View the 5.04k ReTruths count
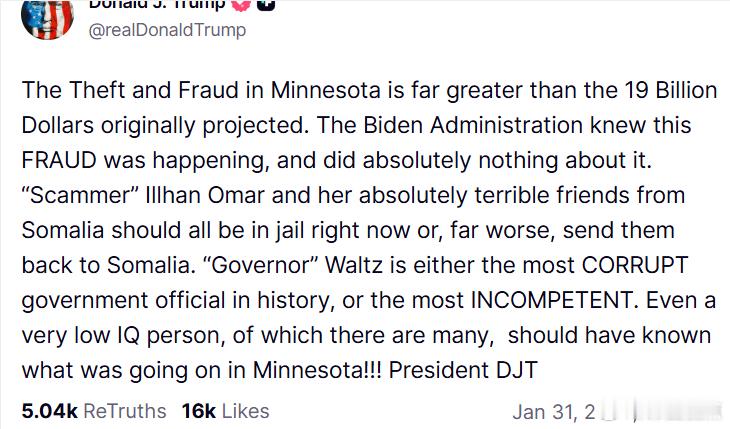The image size is (730, 429). pyautogui.click(x=49, y=410)
